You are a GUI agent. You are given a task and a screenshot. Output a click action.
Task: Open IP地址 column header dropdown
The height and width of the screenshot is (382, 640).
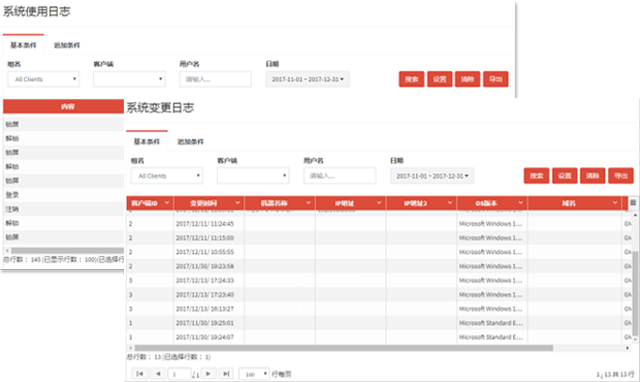coord(379,203)
